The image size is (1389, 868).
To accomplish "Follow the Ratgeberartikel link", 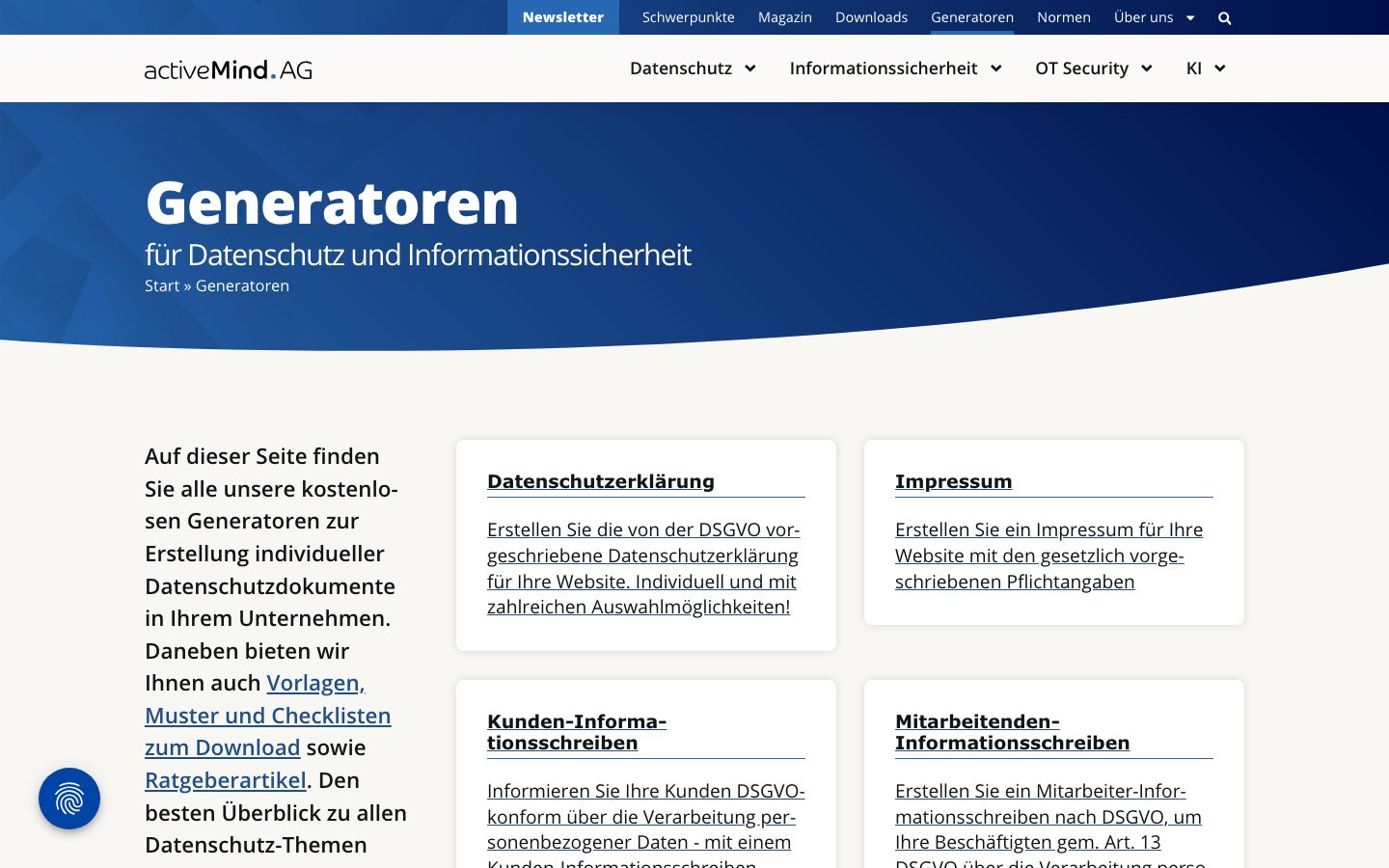I will [226, 780].
